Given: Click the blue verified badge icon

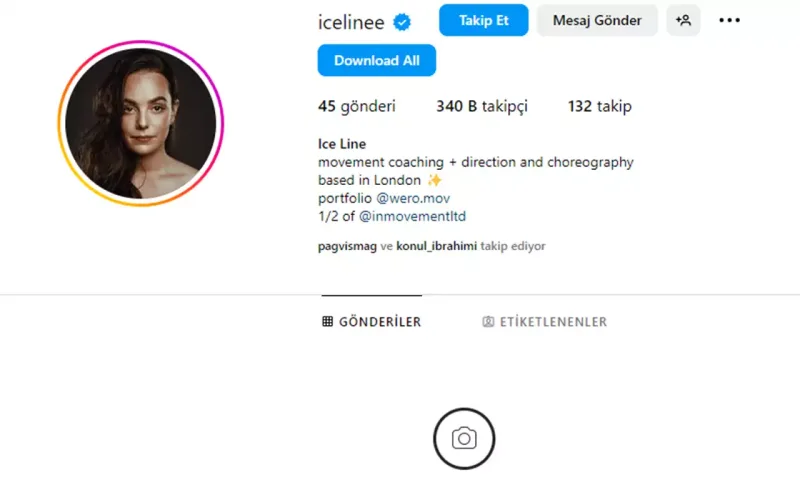Looking at the screenshot, I should [402, 22].
